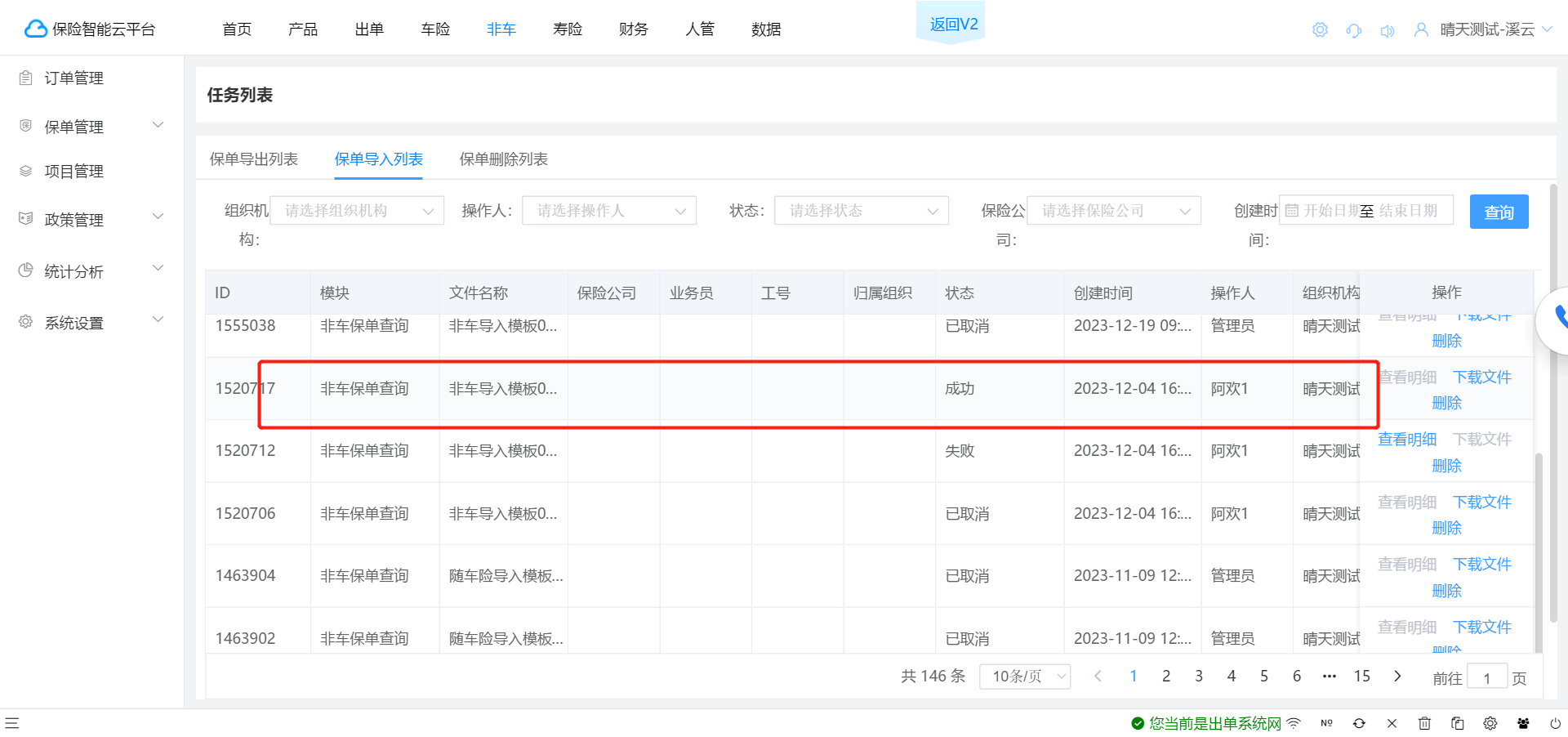This screenshot has height=737, width=1568.
Task: Click the headset customer service icon
Action: [x=1353, y=30]
